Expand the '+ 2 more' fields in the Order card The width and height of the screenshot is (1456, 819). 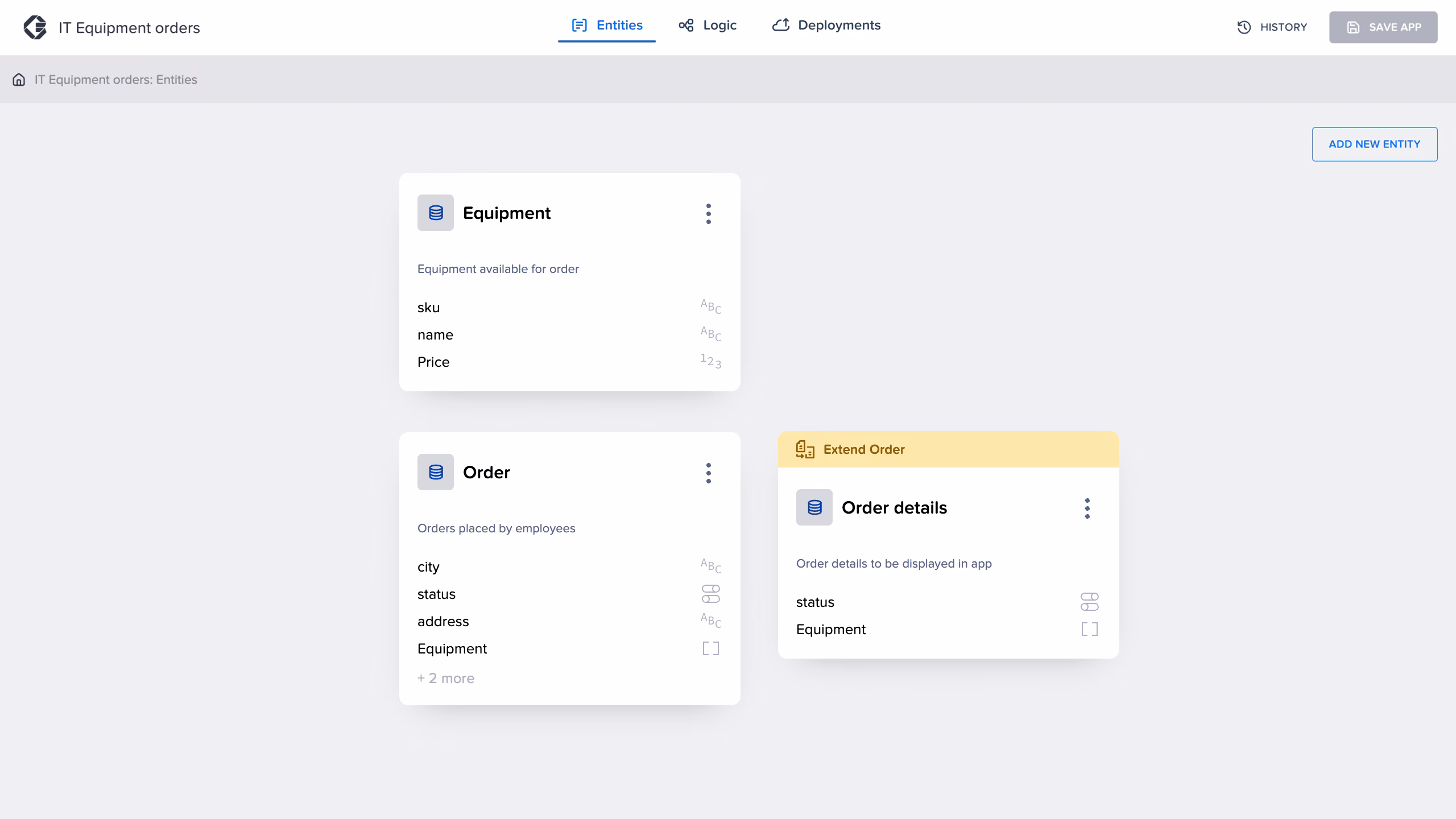[x=446, y=678]
